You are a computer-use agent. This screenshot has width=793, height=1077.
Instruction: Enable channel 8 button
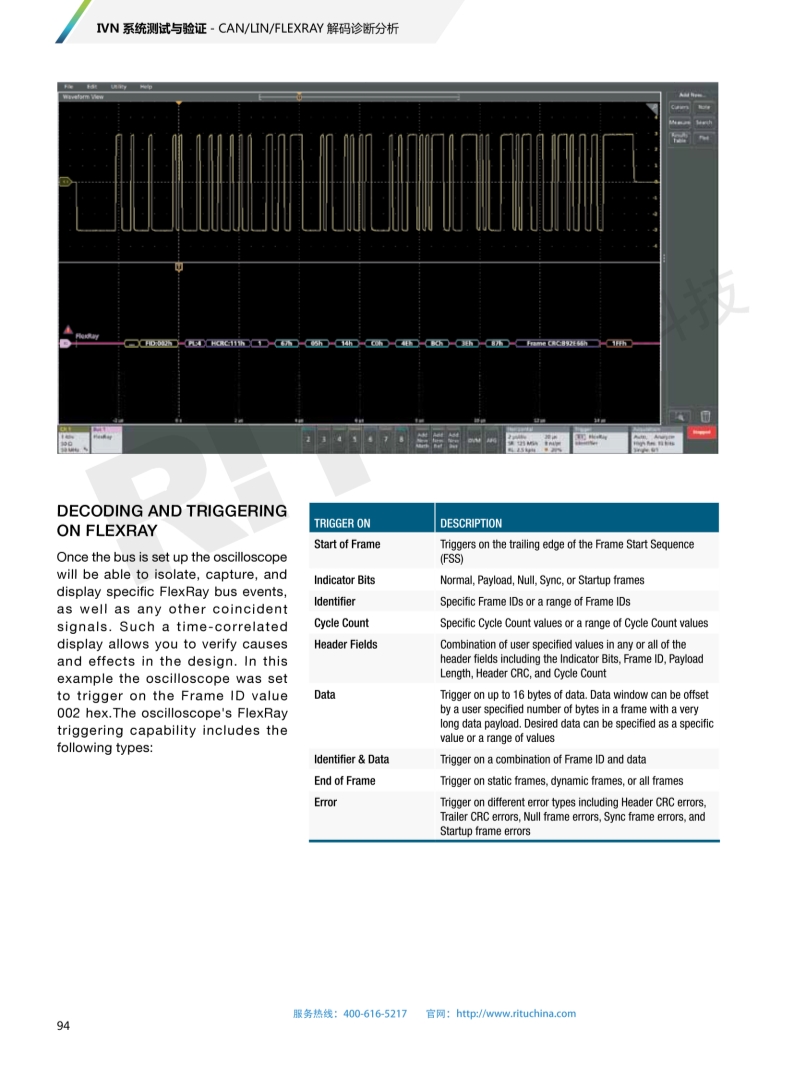[401, 439]
